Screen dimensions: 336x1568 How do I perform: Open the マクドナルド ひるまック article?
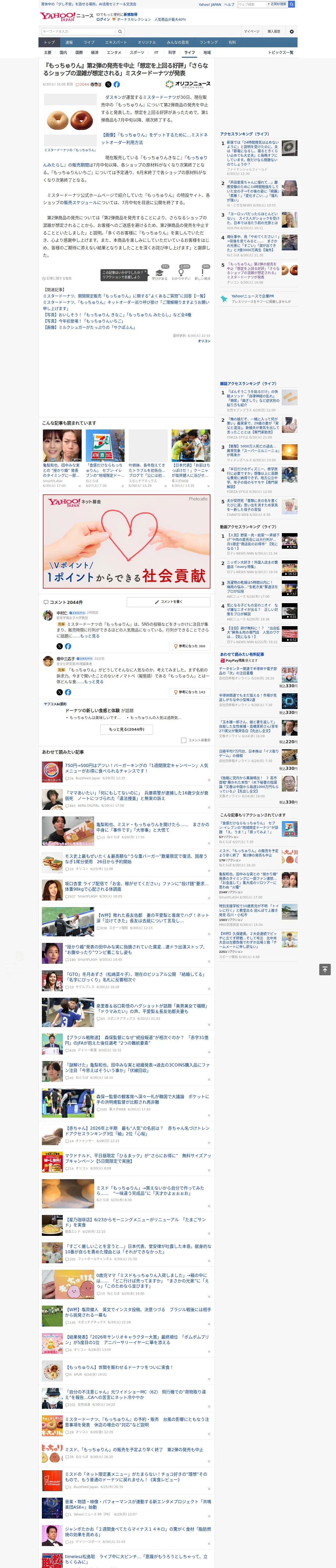[x=138, y=1158]
